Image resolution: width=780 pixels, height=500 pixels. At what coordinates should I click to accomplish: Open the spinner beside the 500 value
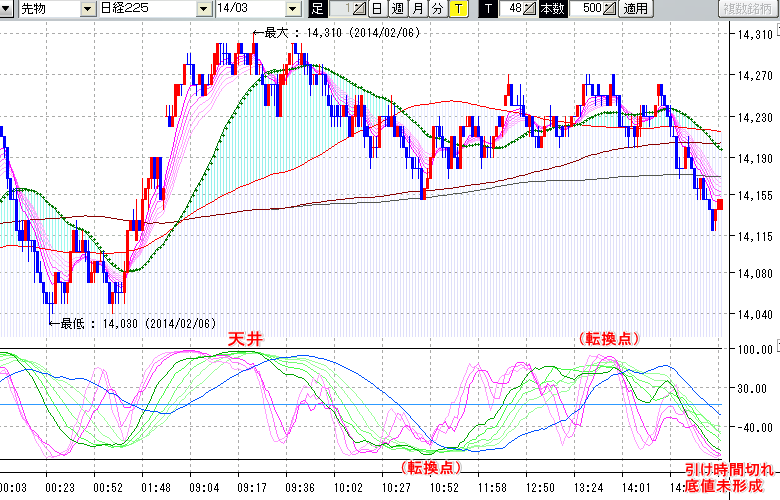tap(610, 9)
